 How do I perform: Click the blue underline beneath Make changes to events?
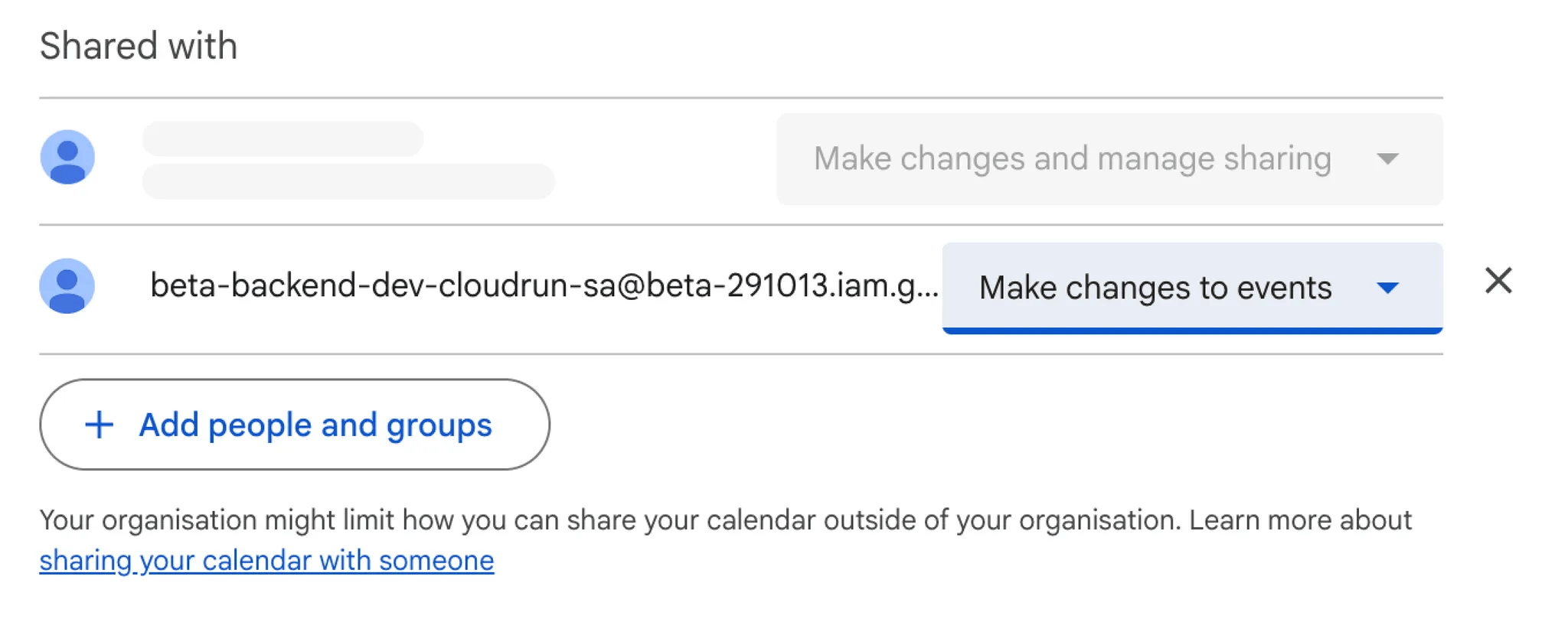coord(1192,331)
